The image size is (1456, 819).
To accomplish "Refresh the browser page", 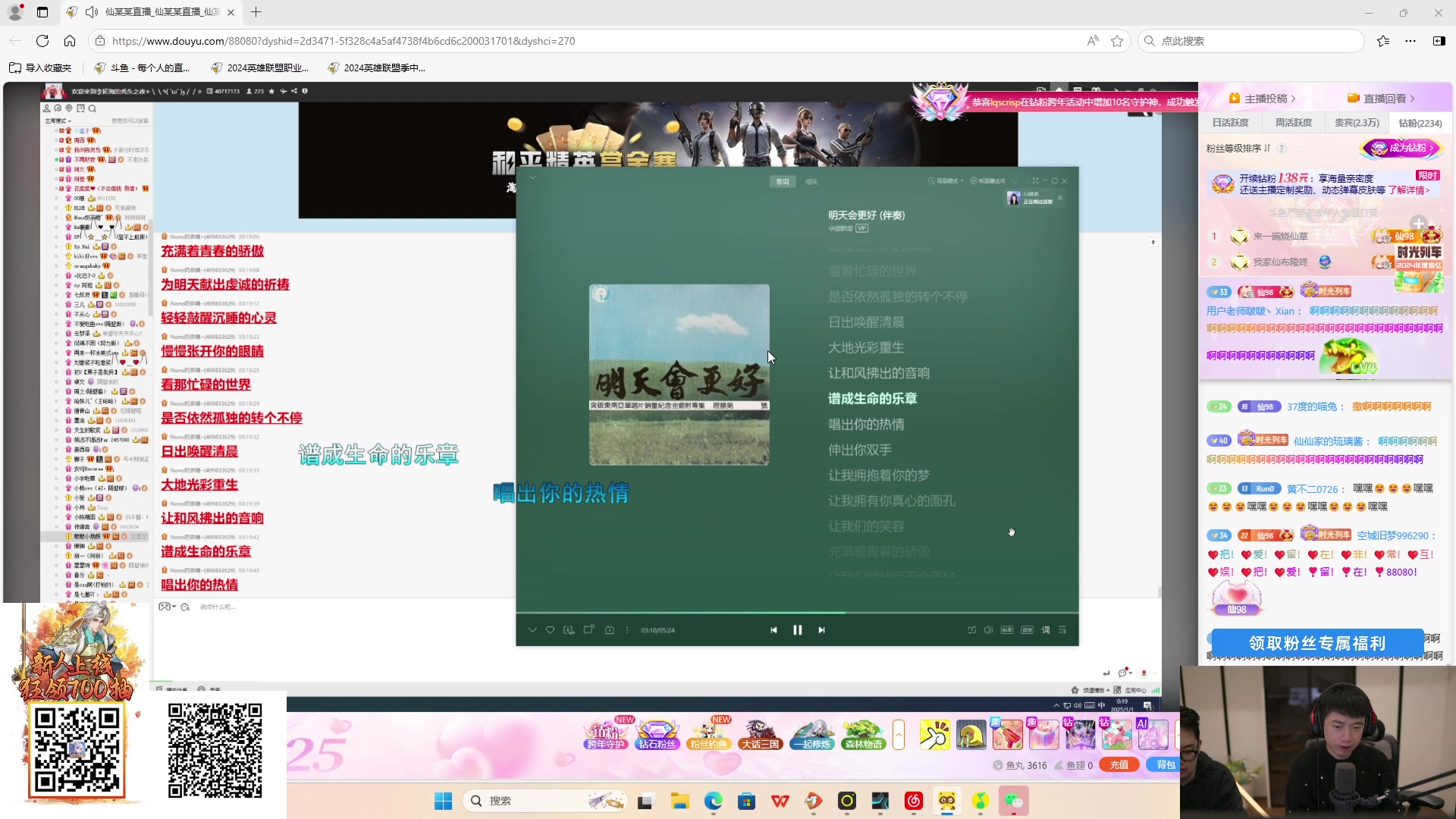I will [42, 41].
